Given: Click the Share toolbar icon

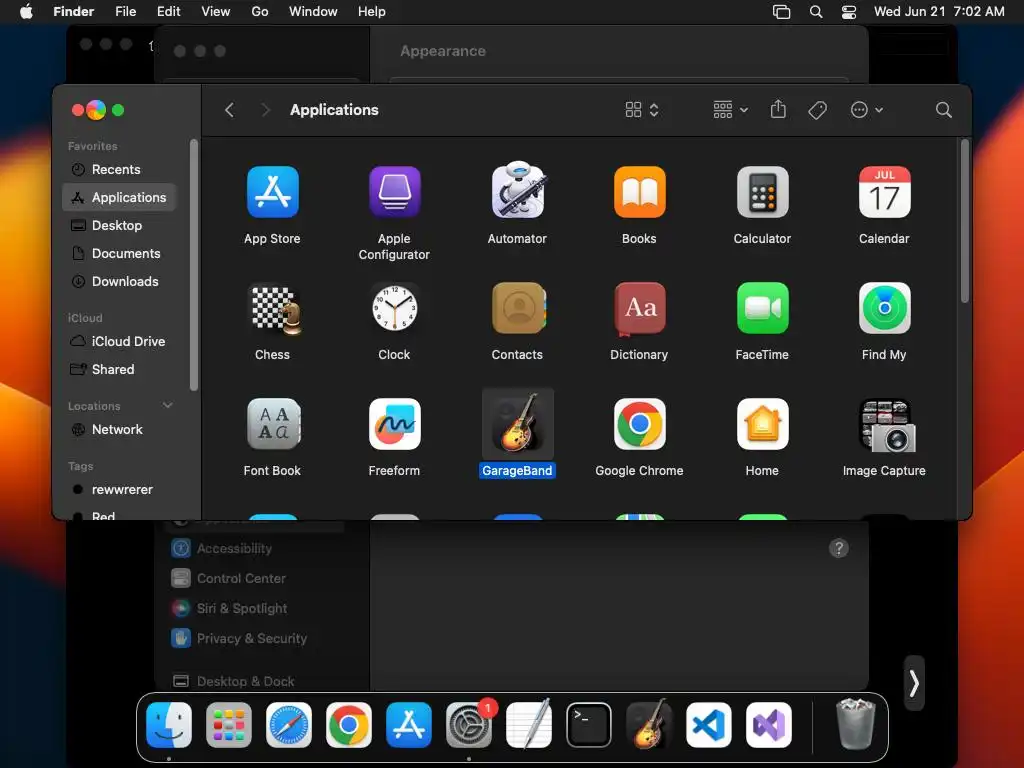Looking at the screenshot, I should click(x=778, y=109).
